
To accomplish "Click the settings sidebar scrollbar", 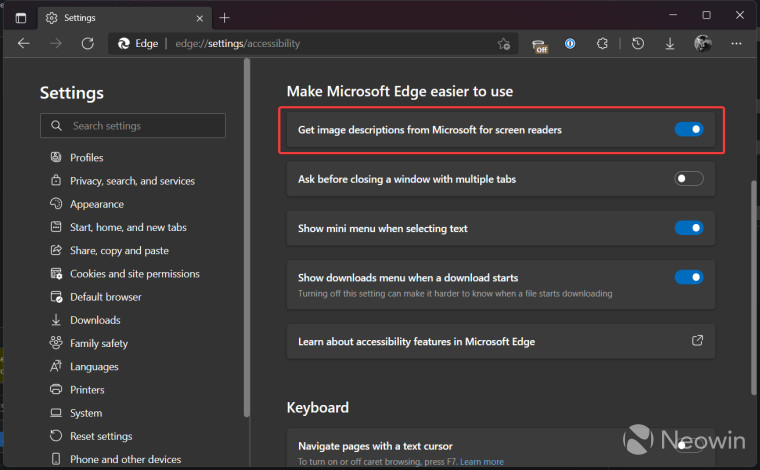I will click(247, 237).
